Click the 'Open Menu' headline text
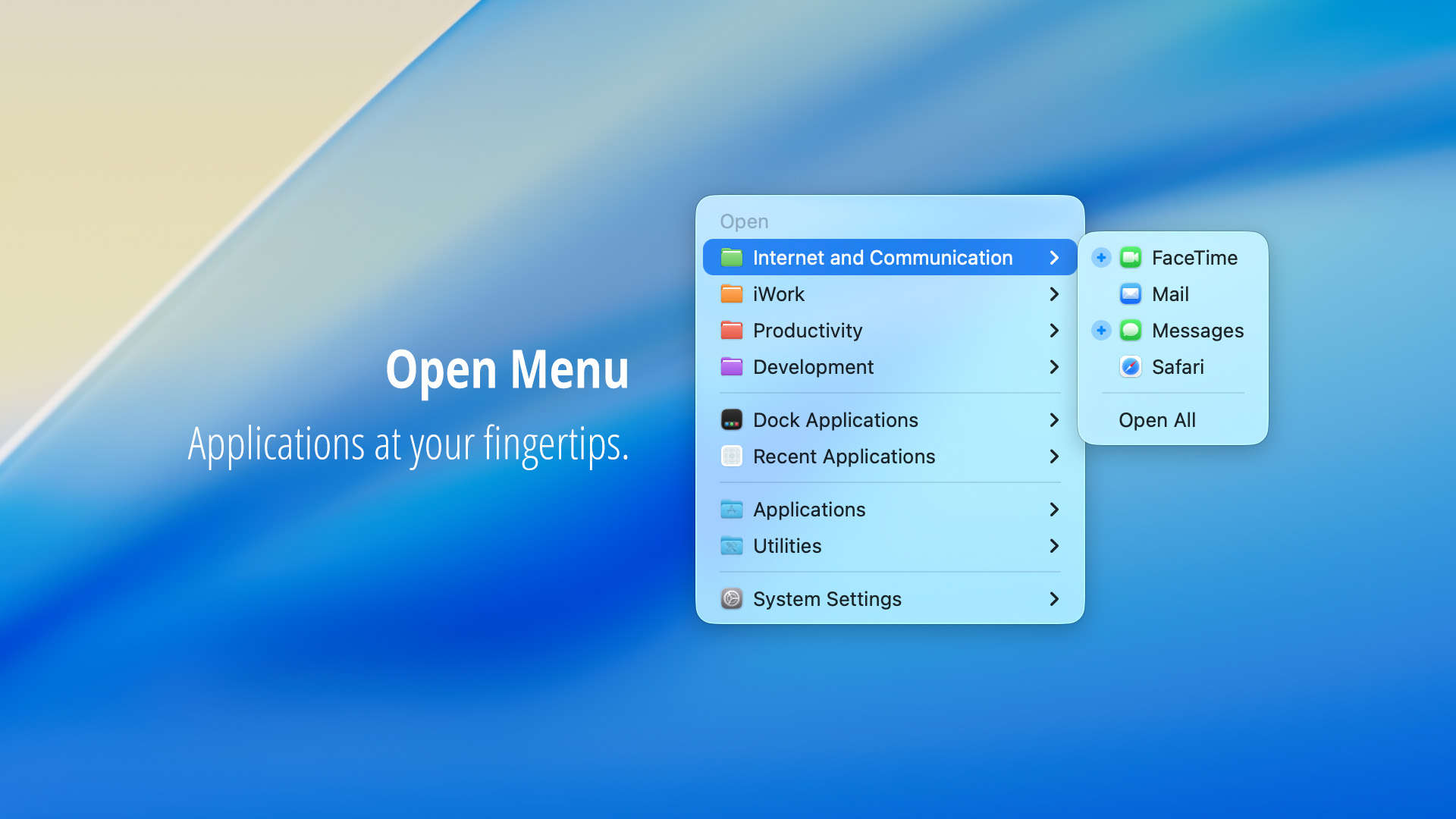This screenshot has width=1456, height=819. tap(507, 371)
